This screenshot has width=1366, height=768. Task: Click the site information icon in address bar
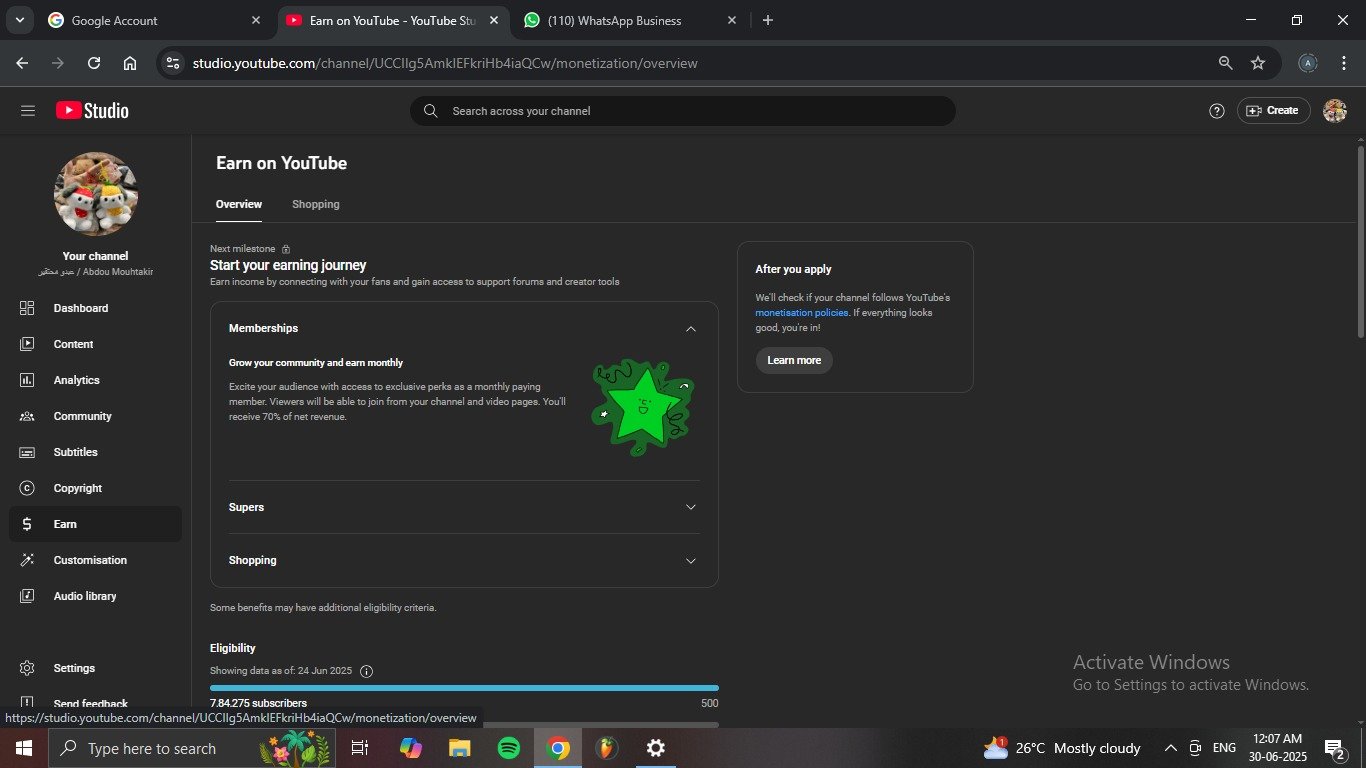click(x=173, y=63)
